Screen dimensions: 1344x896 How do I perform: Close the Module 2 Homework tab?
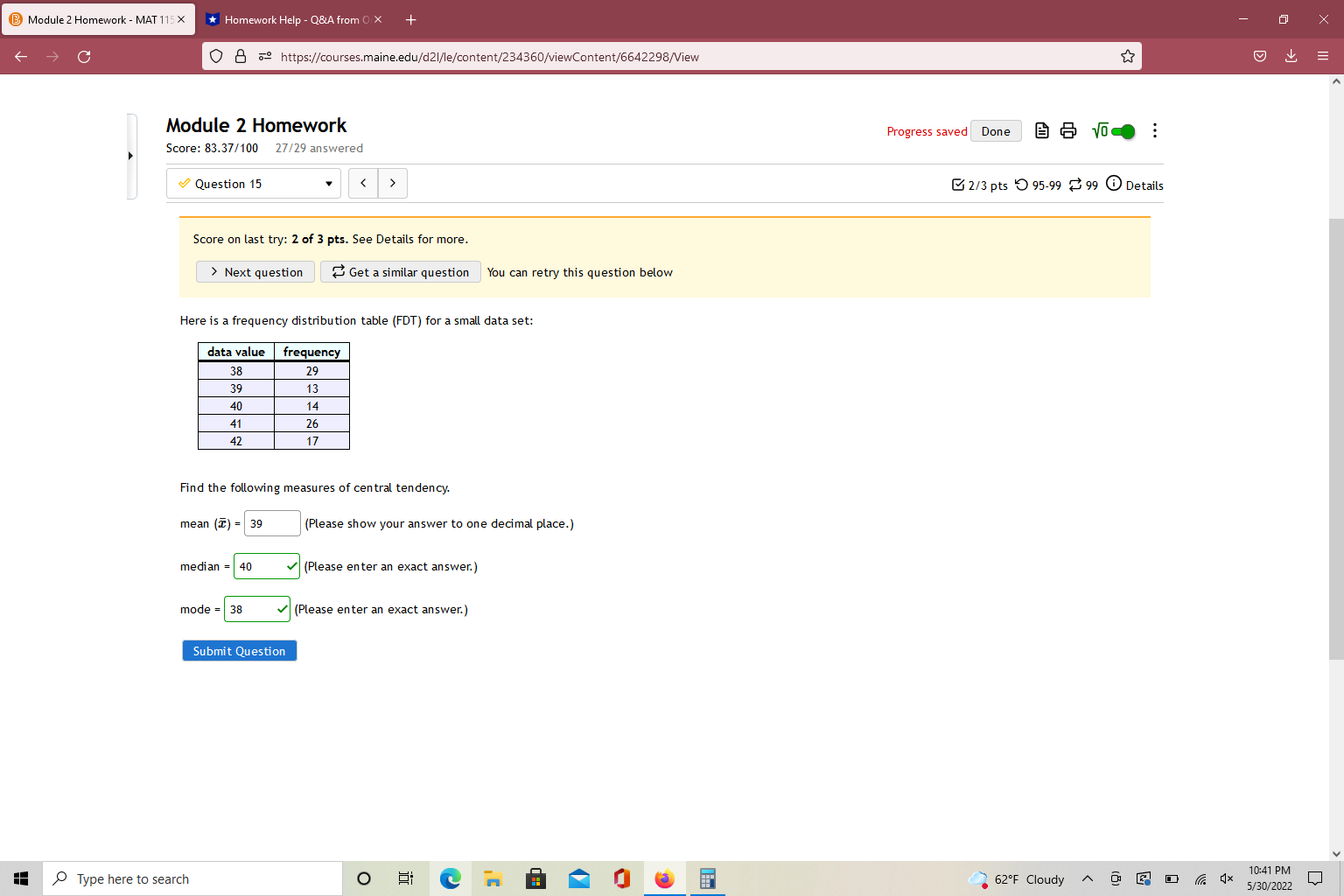point(181,19)
